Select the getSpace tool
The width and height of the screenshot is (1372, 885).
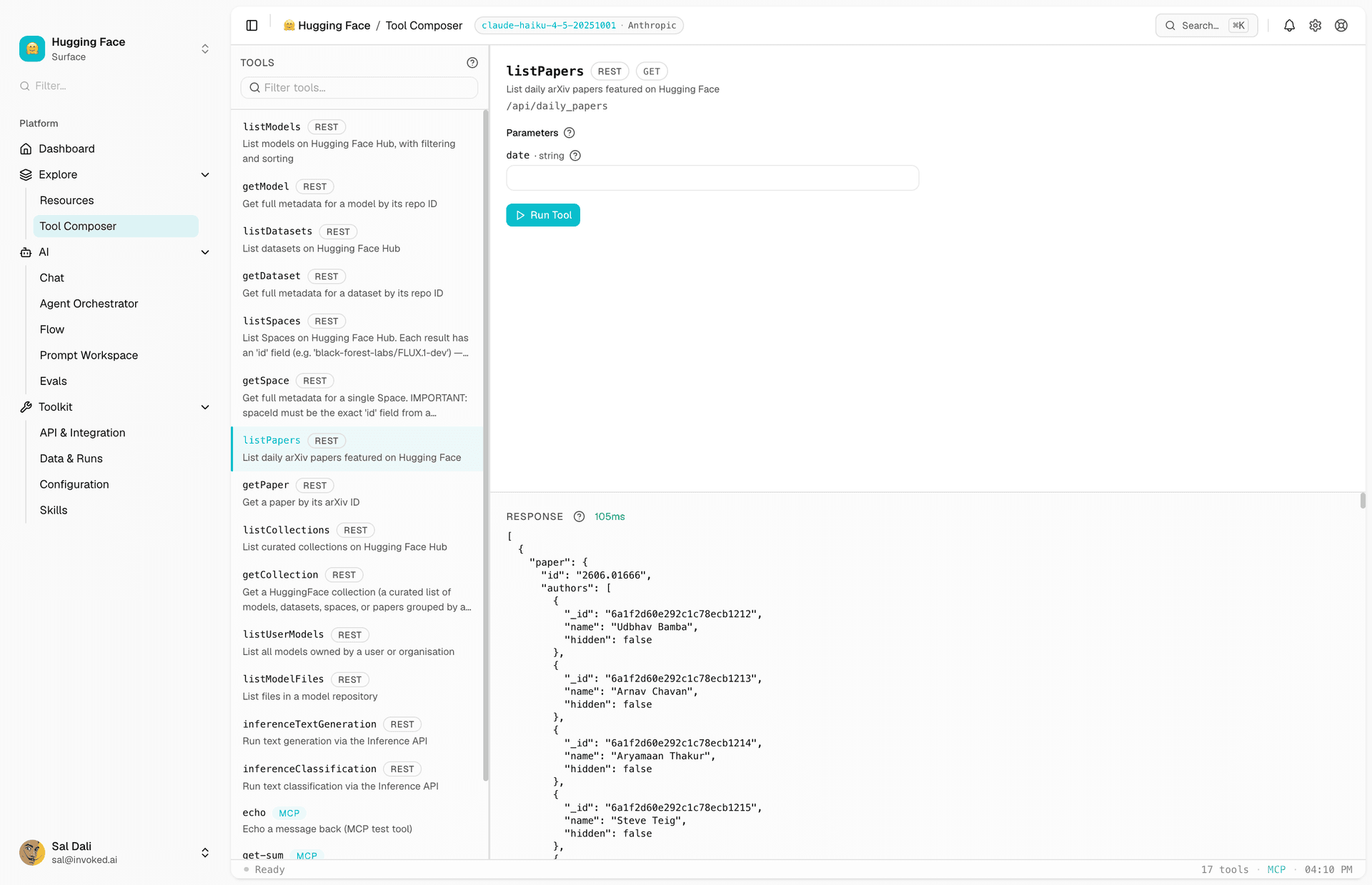pos(357,396)
